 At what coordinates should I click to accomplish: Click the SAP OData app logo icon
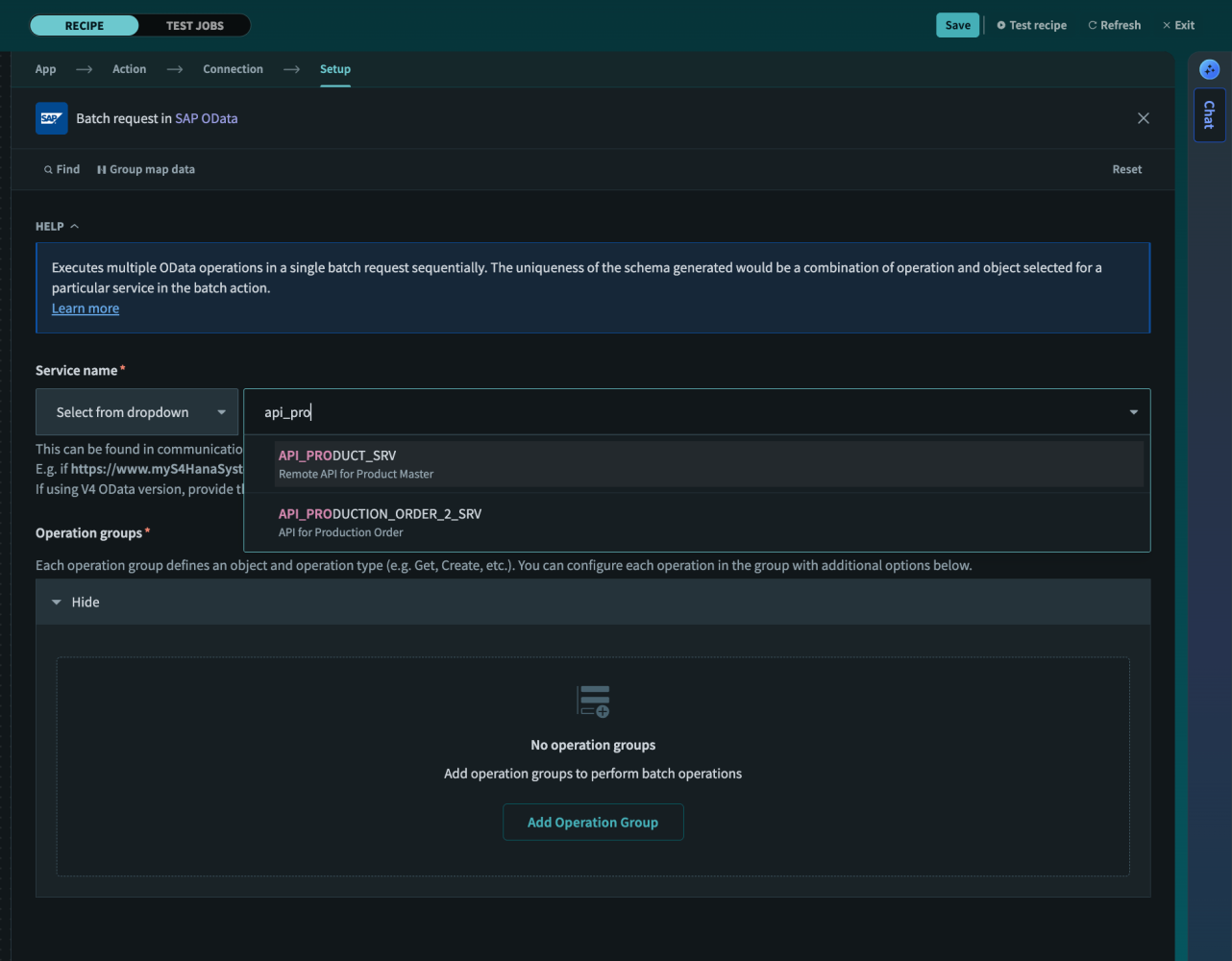click(52, 118)
